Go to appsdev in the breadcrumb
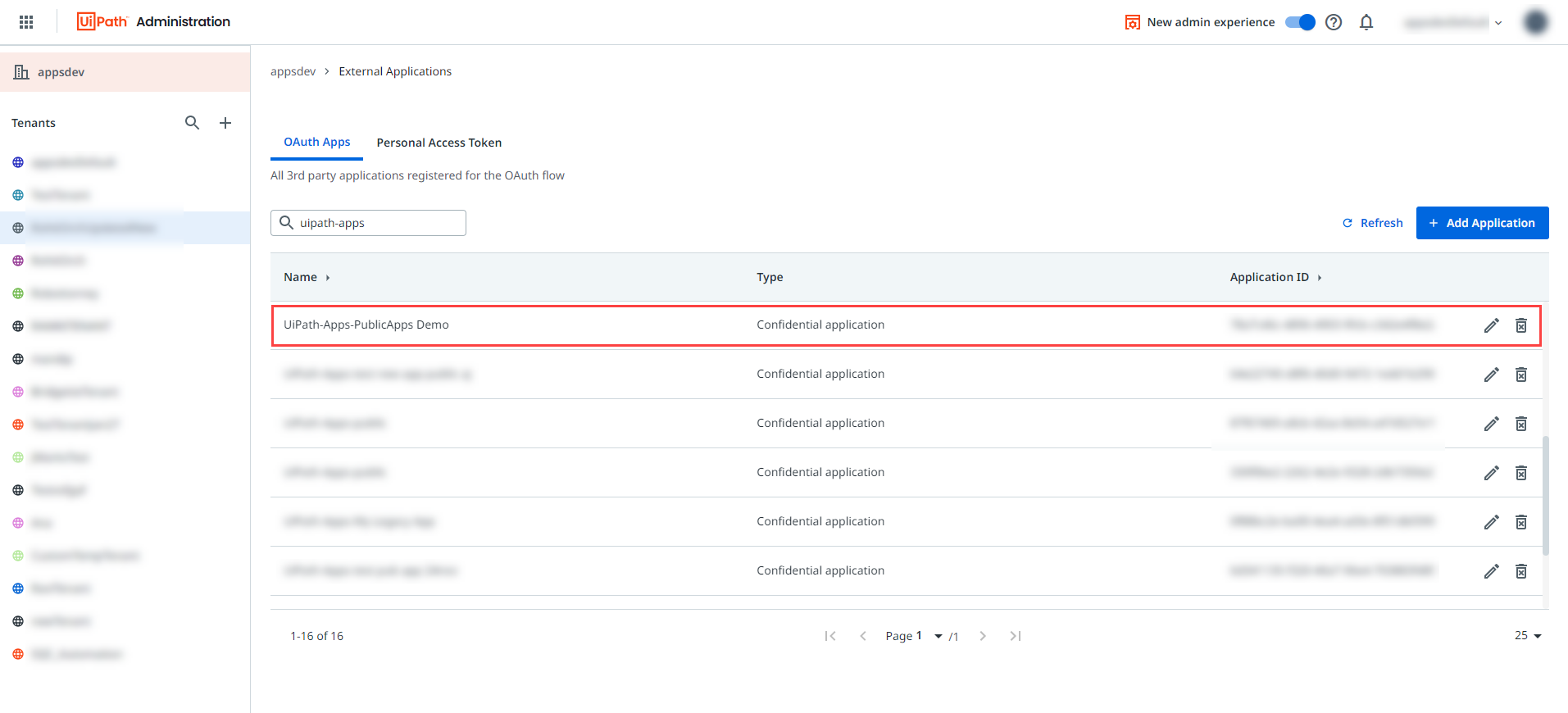This screenshot has height=713, width=1568. [x=293, y=71]
